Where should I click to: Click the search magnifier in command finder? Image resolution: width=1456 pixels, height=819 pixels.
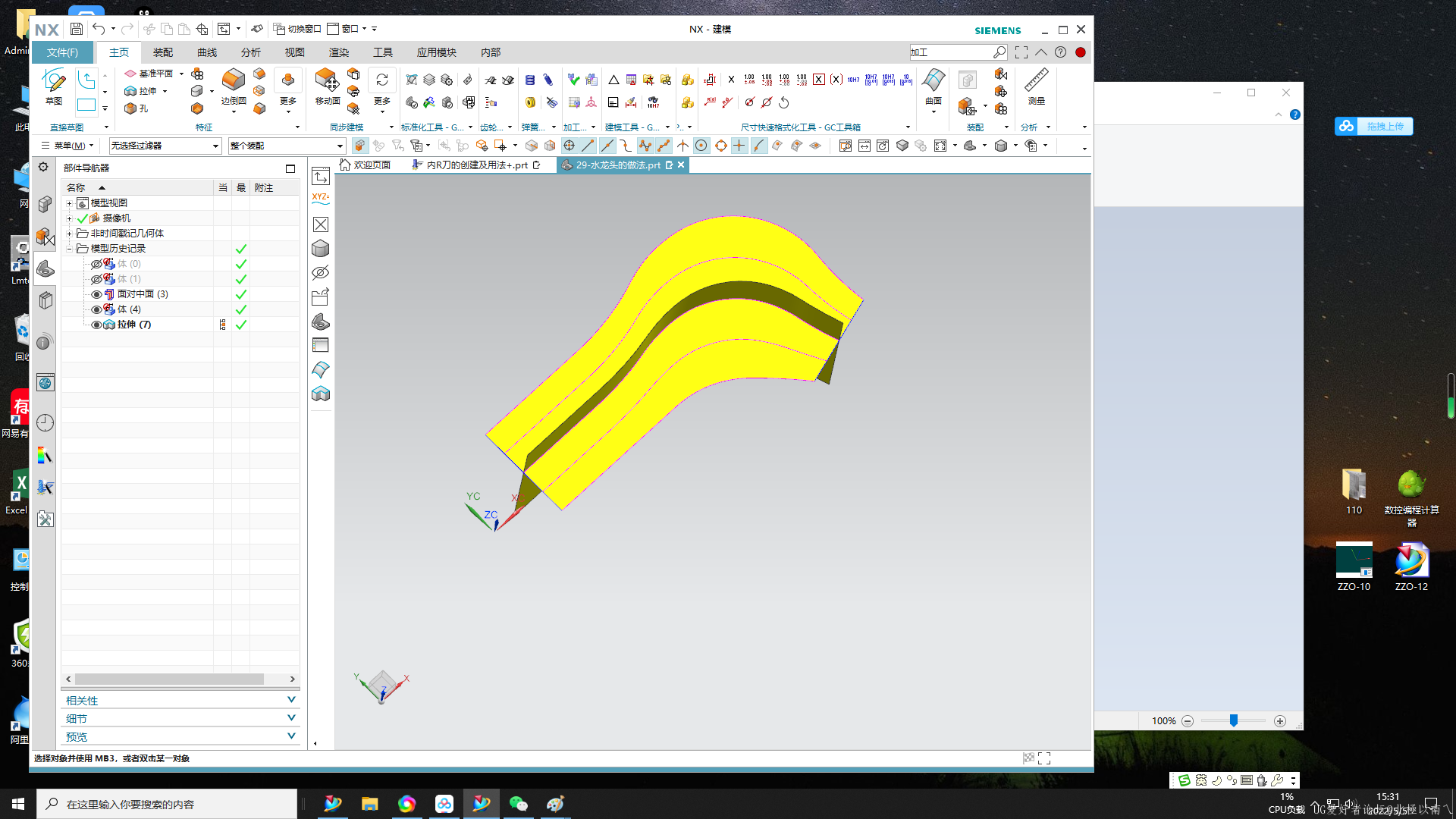[999, 52]
